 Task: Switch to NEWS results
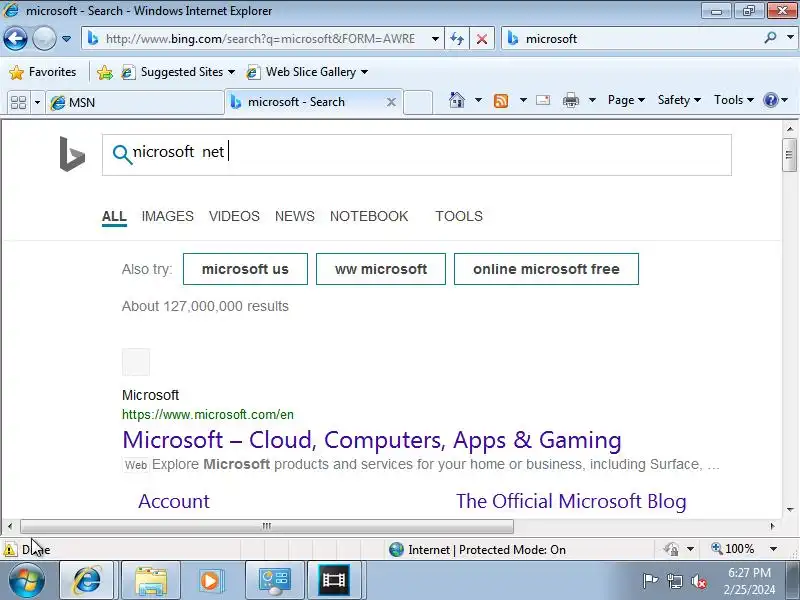pos(295,216)
